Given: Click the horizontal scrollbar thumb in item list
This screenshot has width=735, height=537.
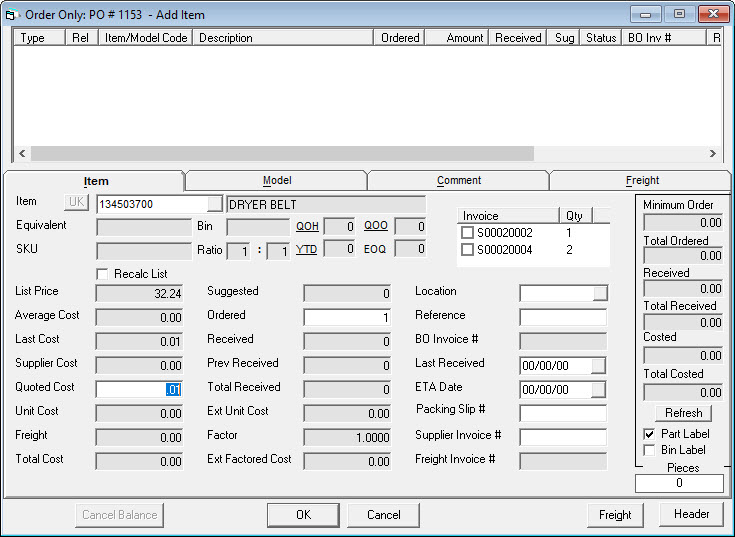Looking at the screenshot, I should coord(282,153).
